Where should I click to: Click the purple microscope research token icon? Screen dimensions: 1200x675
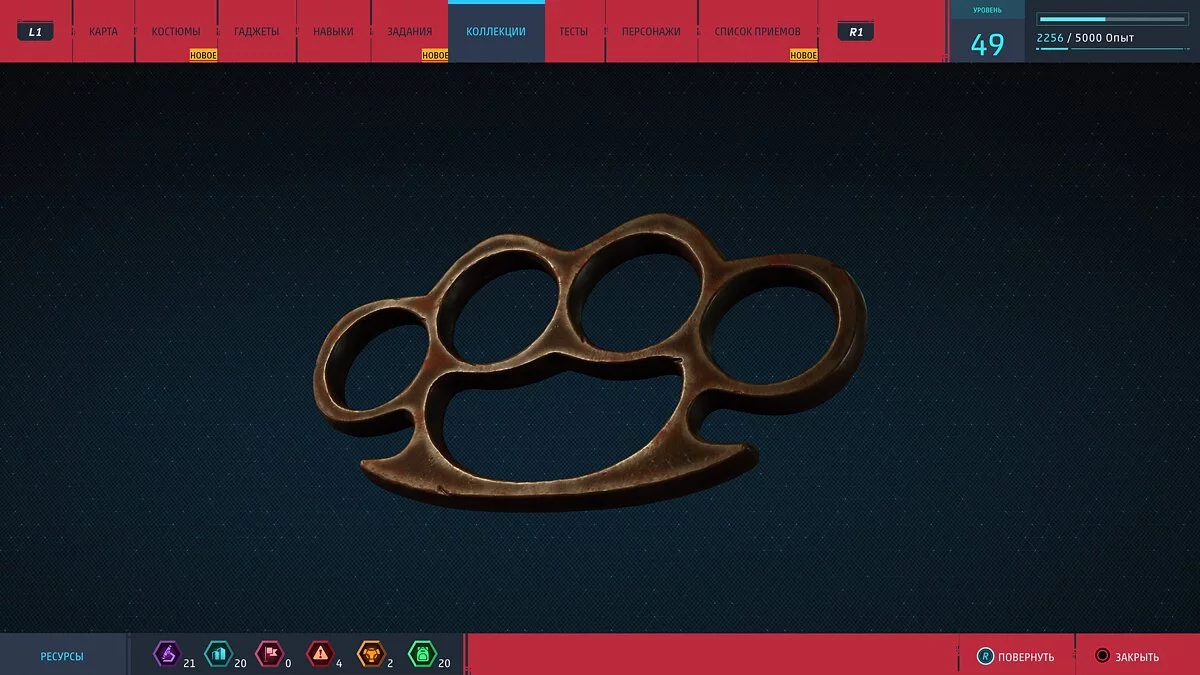click(x=166, y=655)
